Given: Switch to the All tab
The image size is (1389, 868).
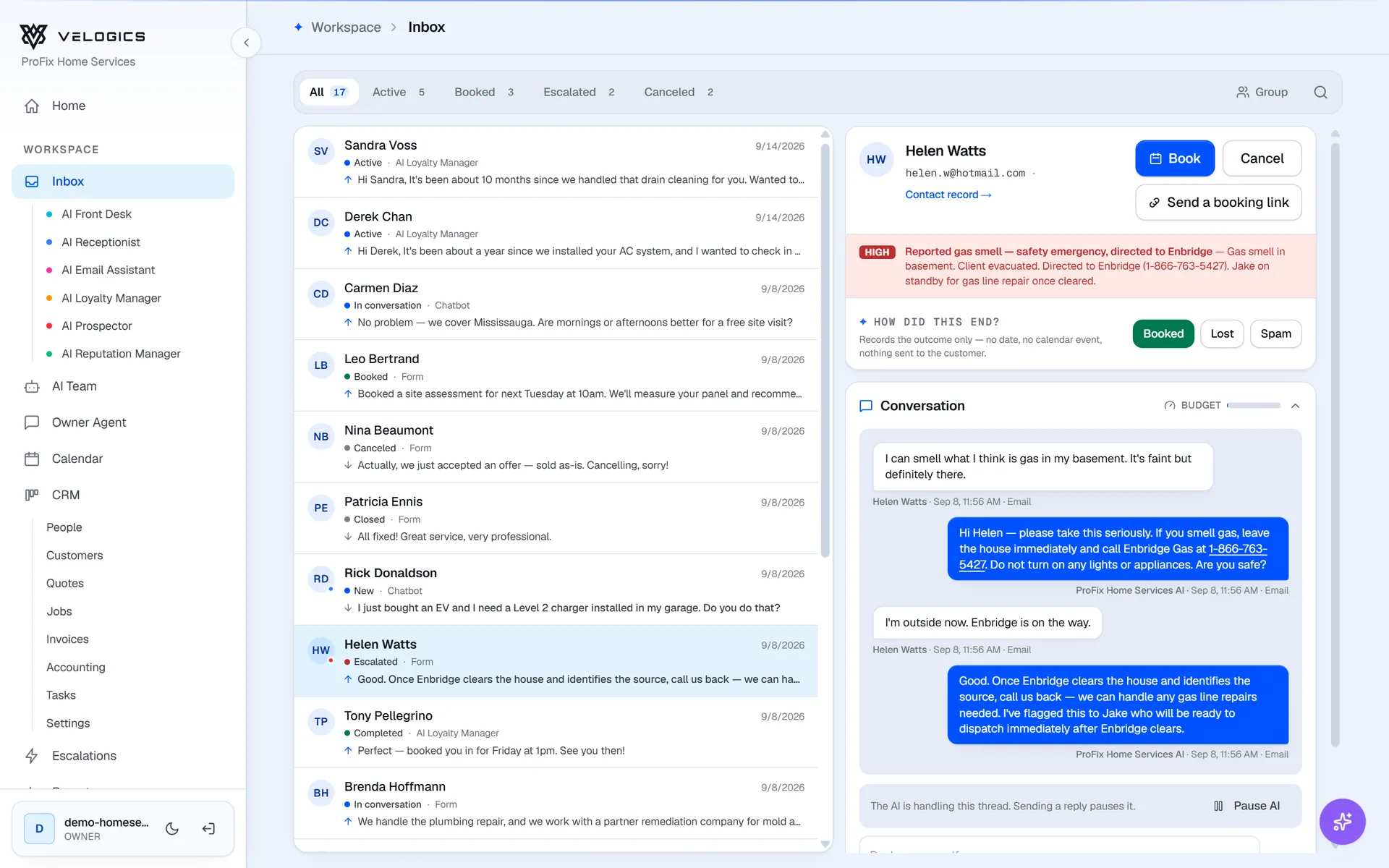Looking at the screenshot, I should click(x=328, y=92).
